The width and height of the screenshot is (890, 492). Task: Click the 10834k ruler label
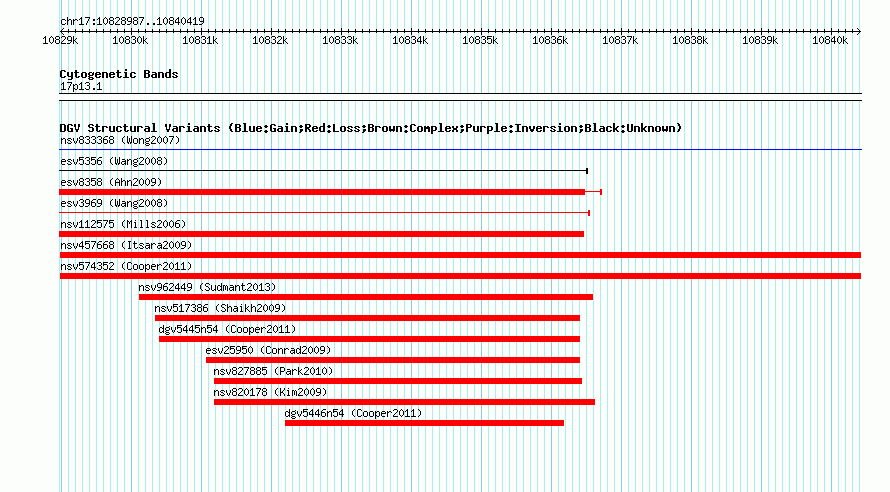coord(410,40)
